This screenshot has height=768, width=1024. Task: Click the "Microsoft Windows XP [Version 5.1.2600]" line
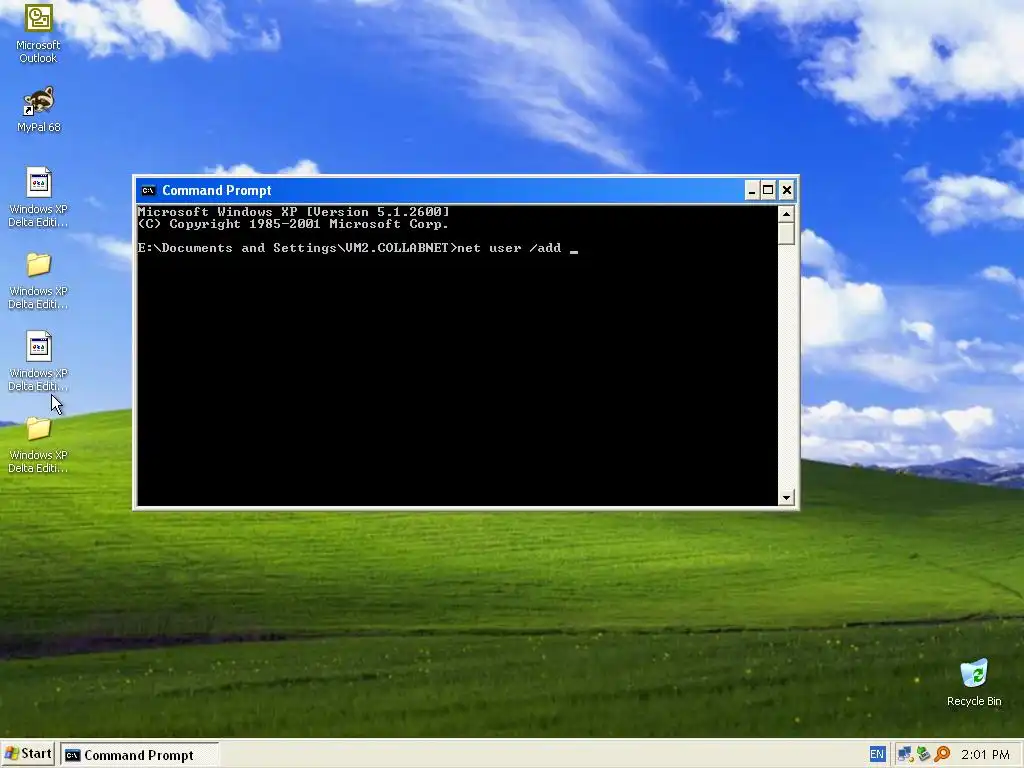[x=293, y=212]
